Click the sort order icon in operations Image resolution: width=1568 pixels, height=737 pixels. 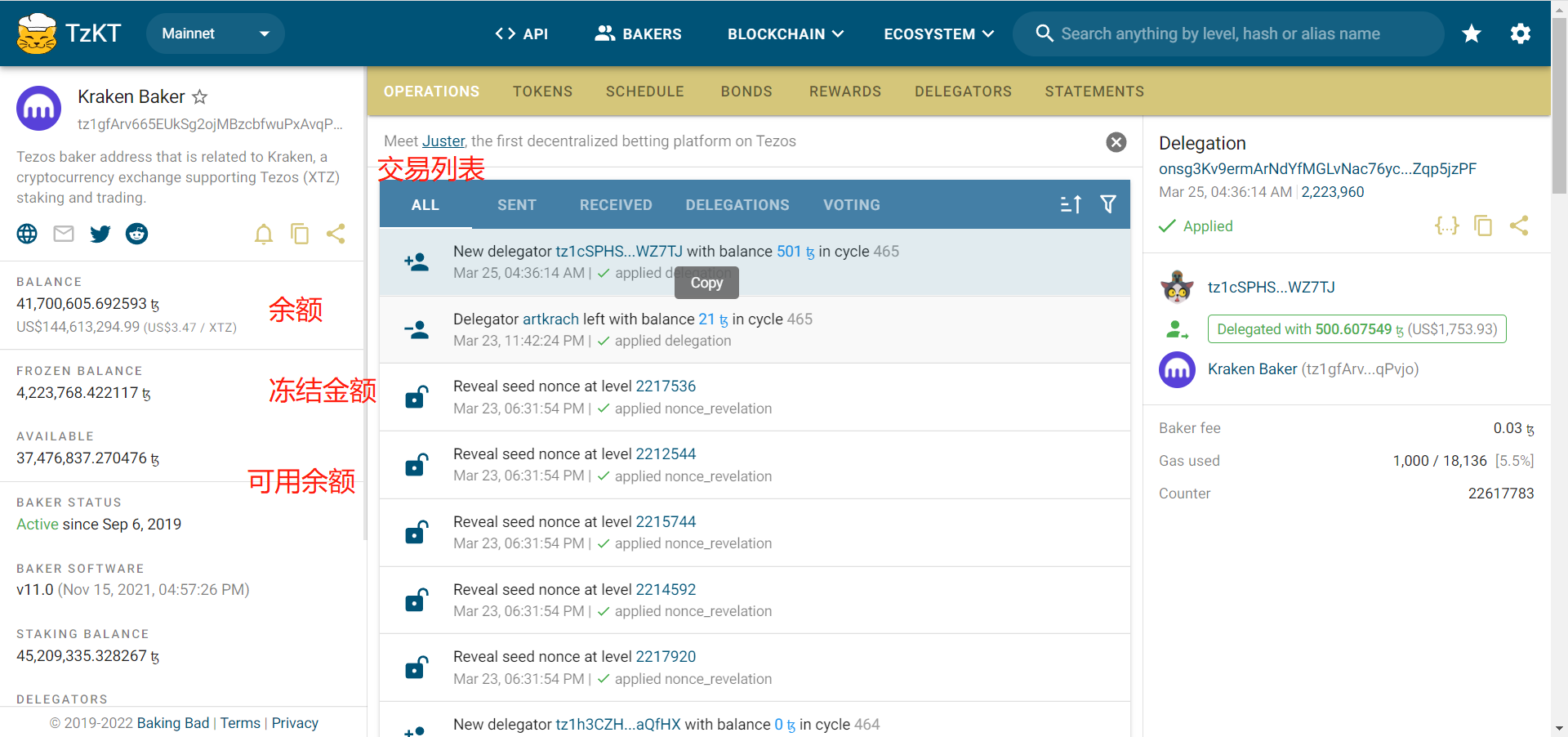(1070, 204)
